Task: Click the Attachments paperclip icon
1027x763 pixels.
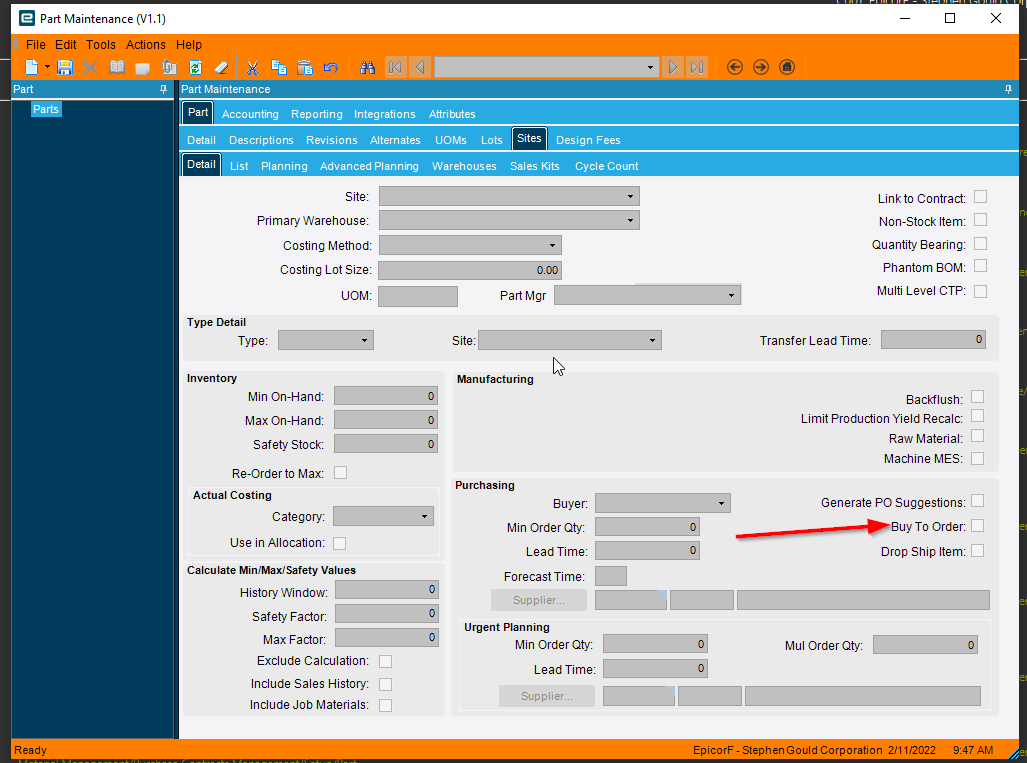Action: pos(169,67)
